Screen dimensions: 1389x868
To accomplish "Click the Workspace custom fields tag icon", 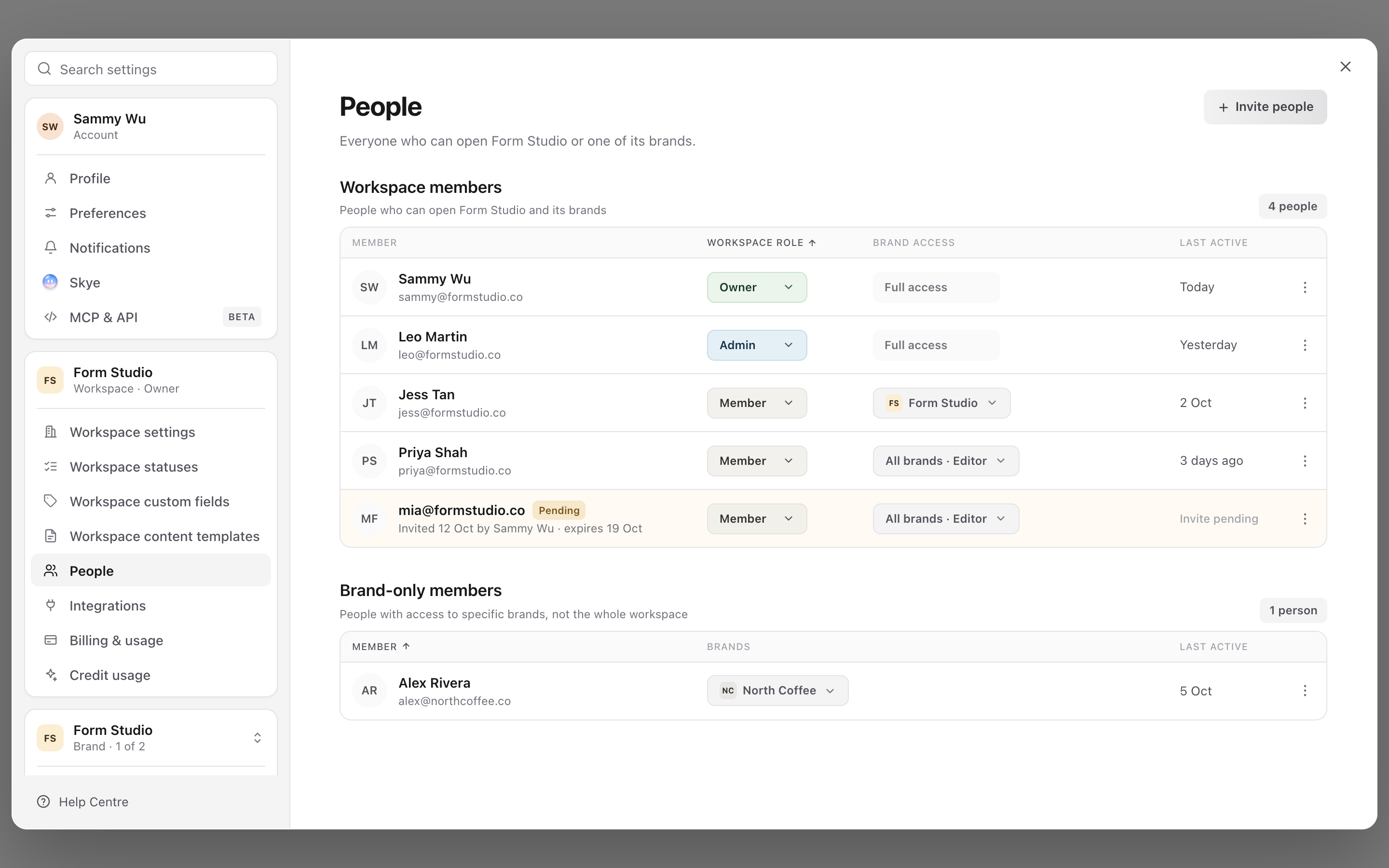I will point(51,501).
